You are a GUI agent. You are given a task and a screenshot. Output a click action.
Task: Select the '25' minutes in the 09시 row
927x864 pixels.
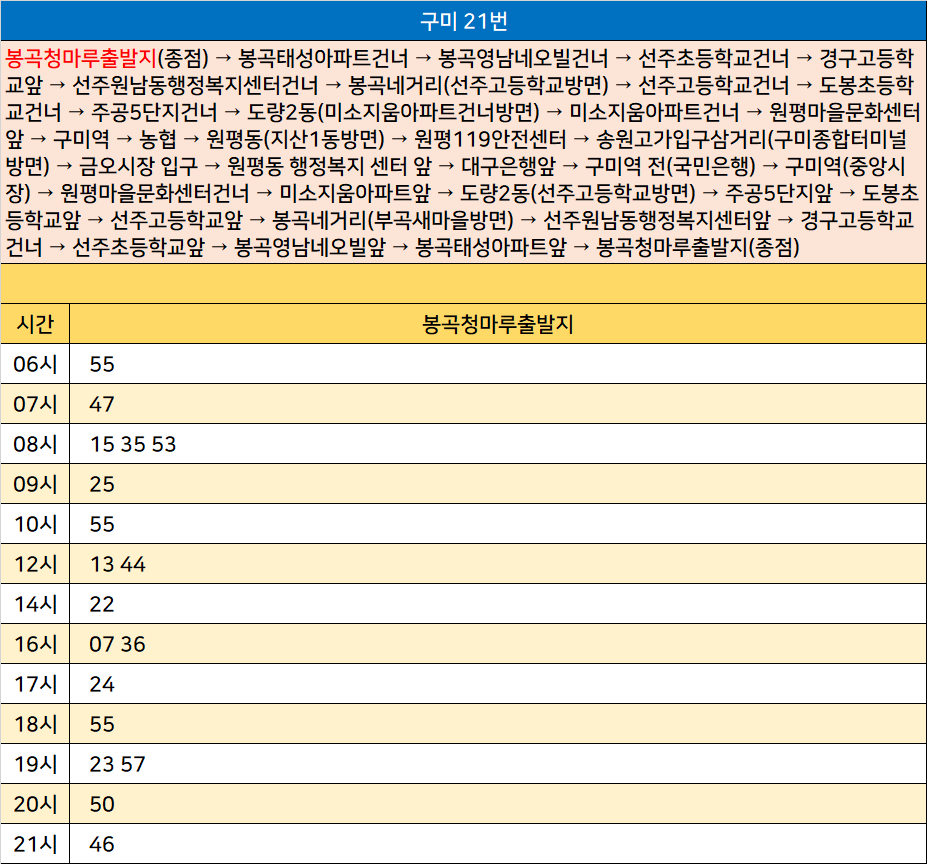tap(102, 484)
